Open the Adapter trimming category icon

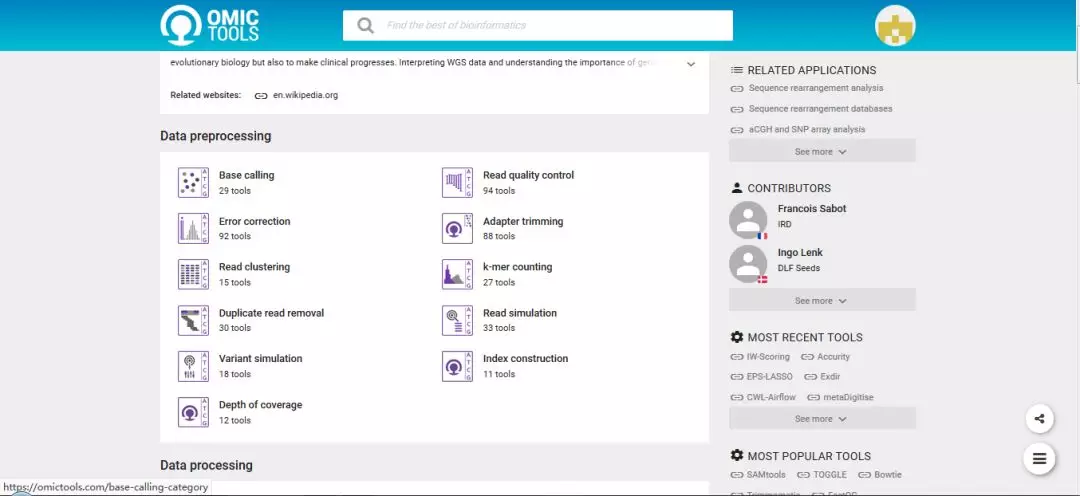(457, 228)
